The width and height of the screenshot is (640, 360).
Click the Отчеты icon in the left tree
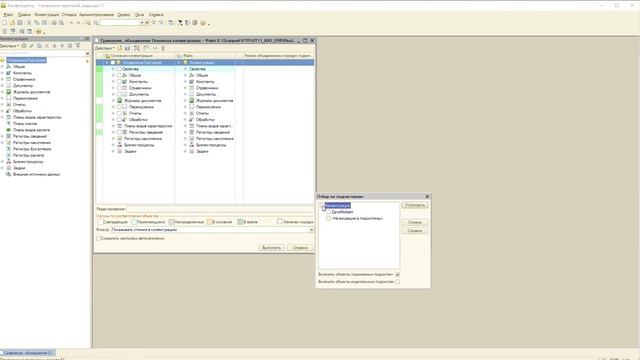[9, 104]
